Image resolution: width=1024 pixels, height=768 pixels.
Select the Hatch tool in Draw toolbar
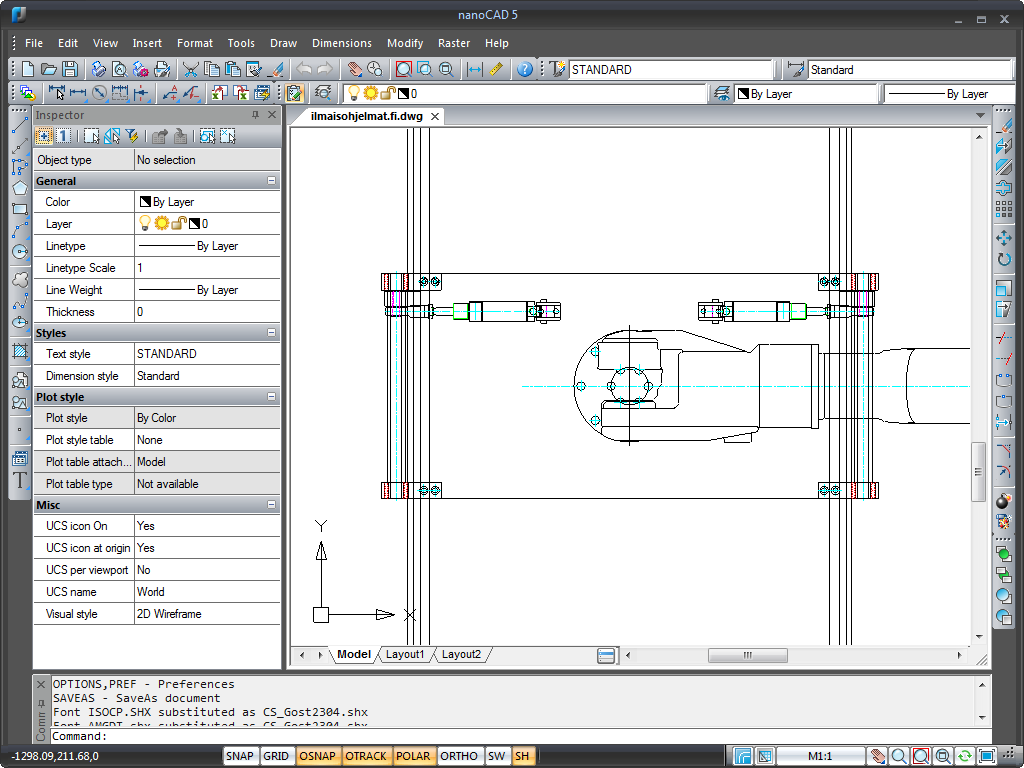coord(20,351)
